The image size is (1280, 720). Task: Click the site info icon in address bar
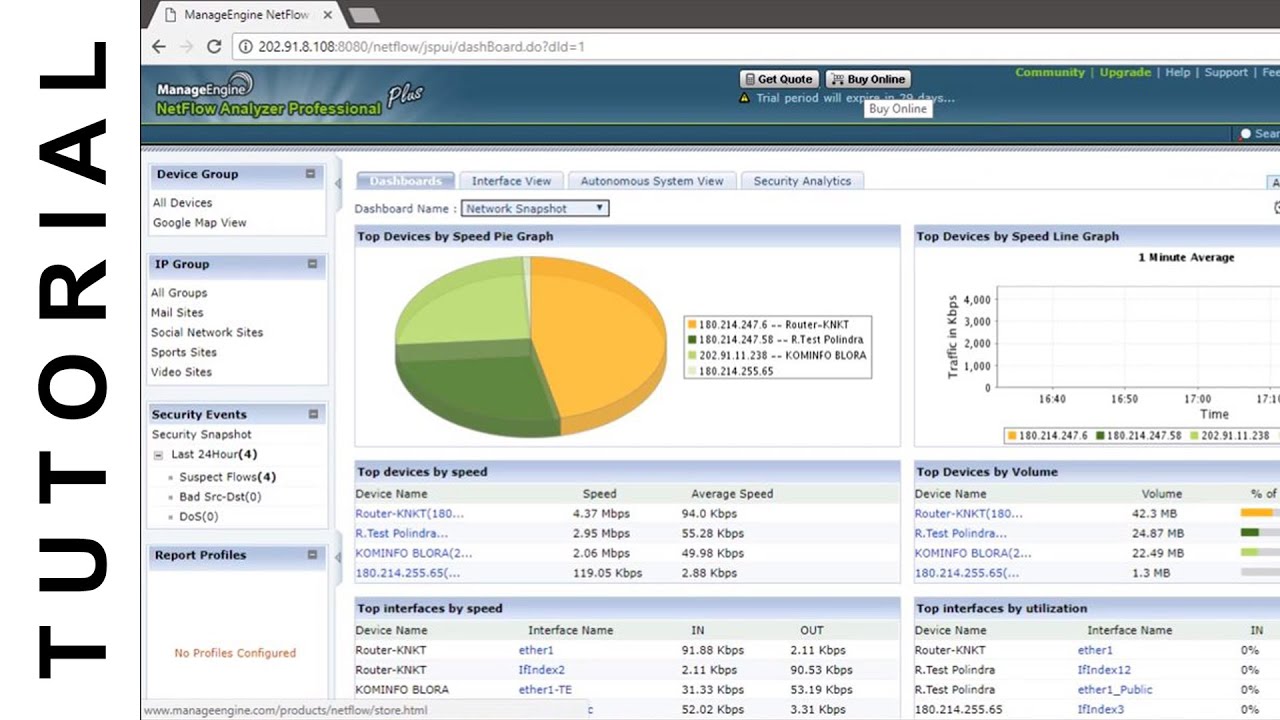pyautogui.click(x=245, y=46)
